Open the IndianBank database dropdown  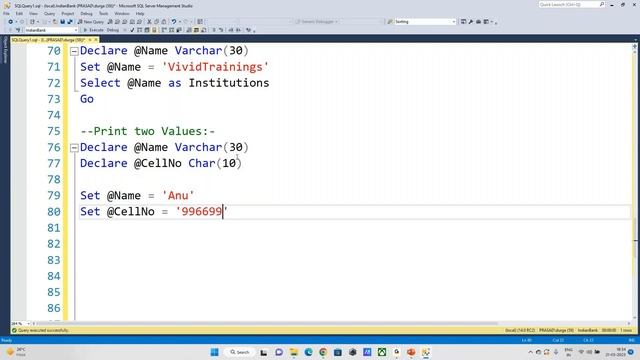[51, 30]
